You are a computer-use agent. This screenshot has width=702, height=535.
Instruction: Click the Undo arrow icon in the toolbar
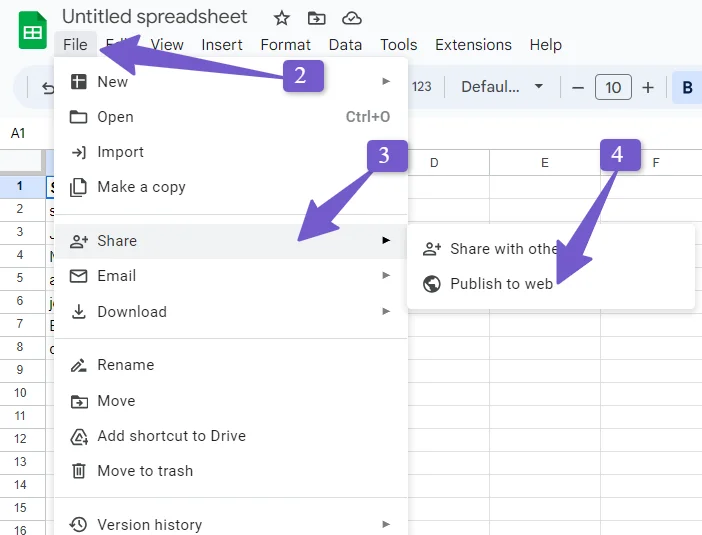point(48,88)
